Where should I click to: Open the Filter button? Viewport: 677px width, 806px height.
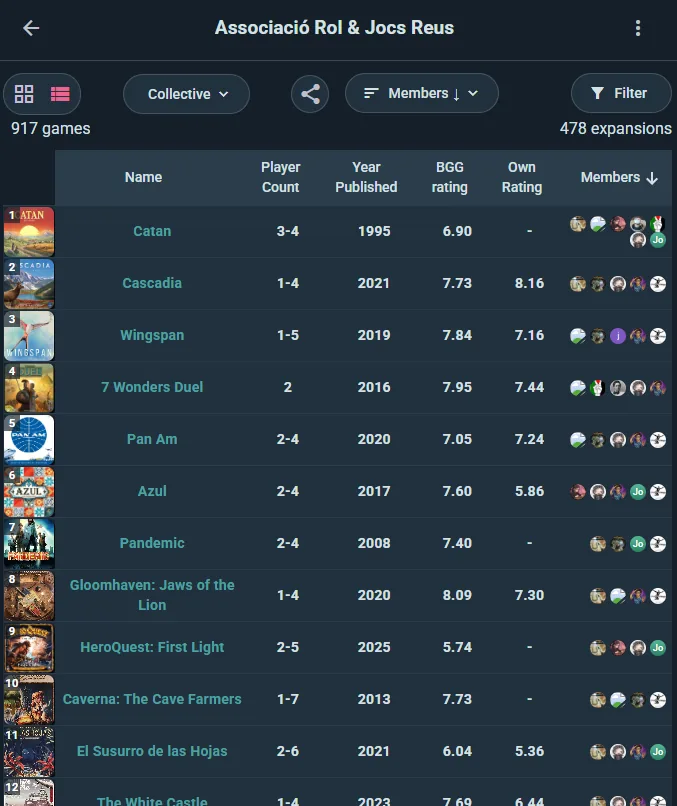tap(621, 93)
